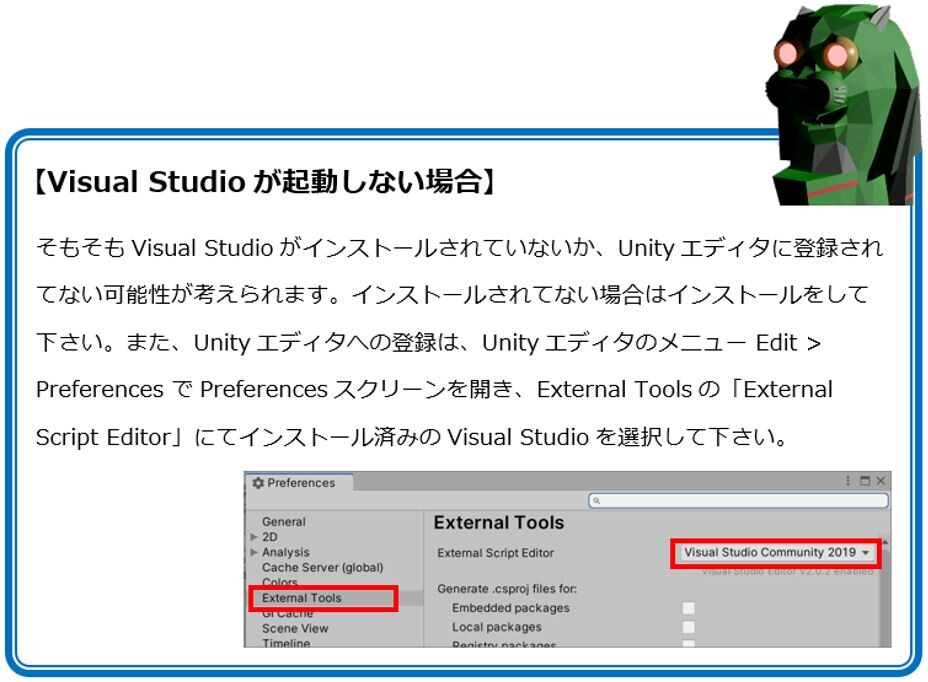Select the Analysis preferences category

(x=286, y=552)
